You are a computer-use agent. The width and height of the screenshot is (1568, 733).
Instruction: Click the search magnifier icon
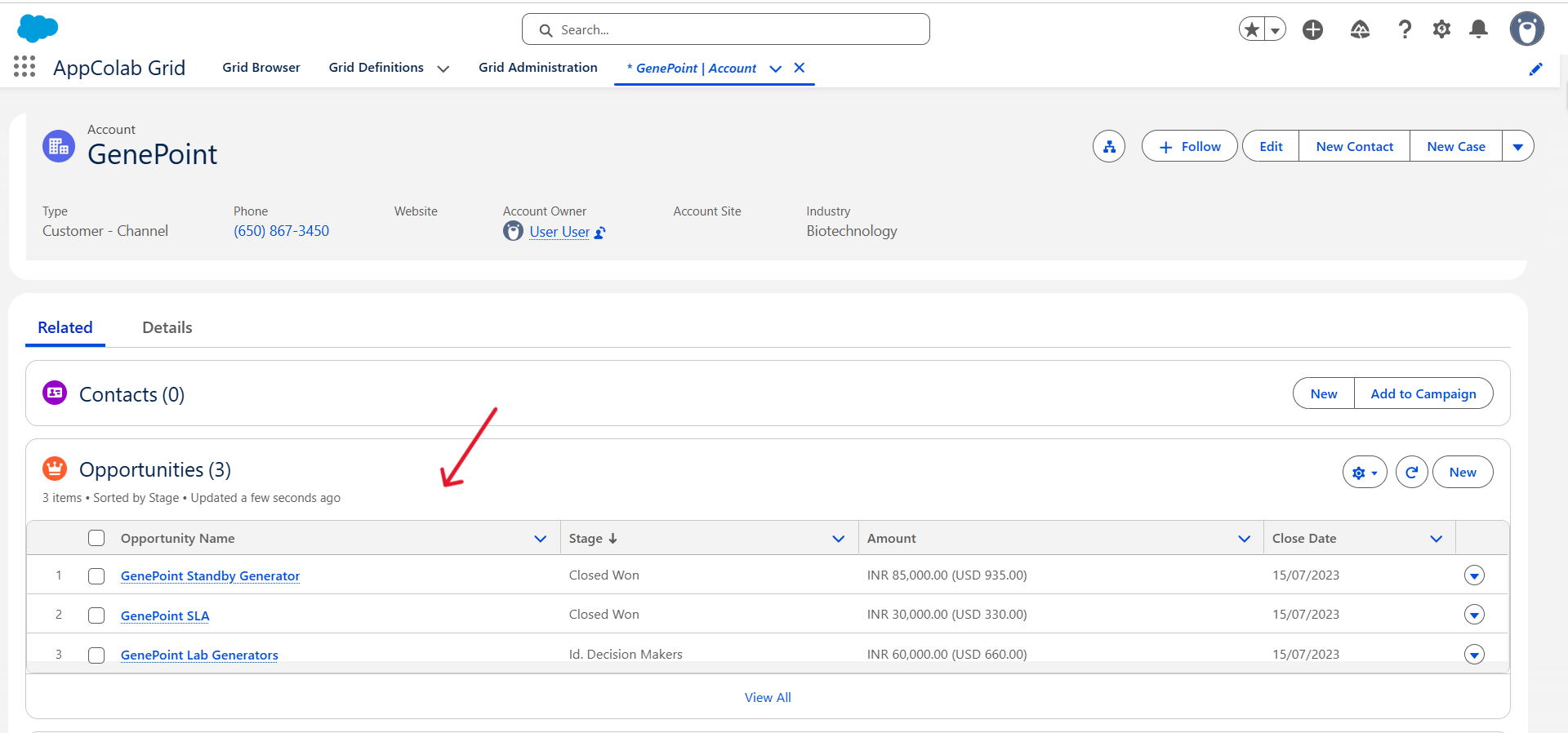(546, 30)
